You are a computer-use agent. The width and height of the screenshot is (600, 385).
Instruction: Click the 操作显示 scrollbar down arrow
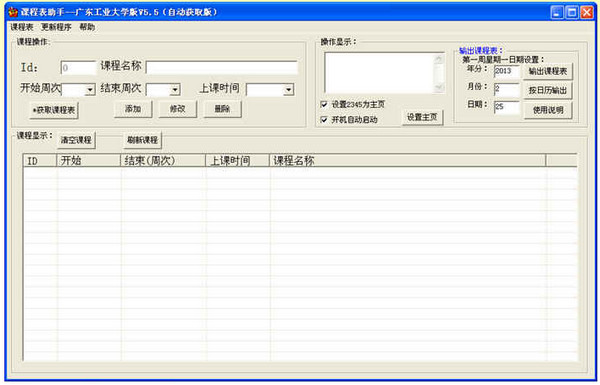439,88
